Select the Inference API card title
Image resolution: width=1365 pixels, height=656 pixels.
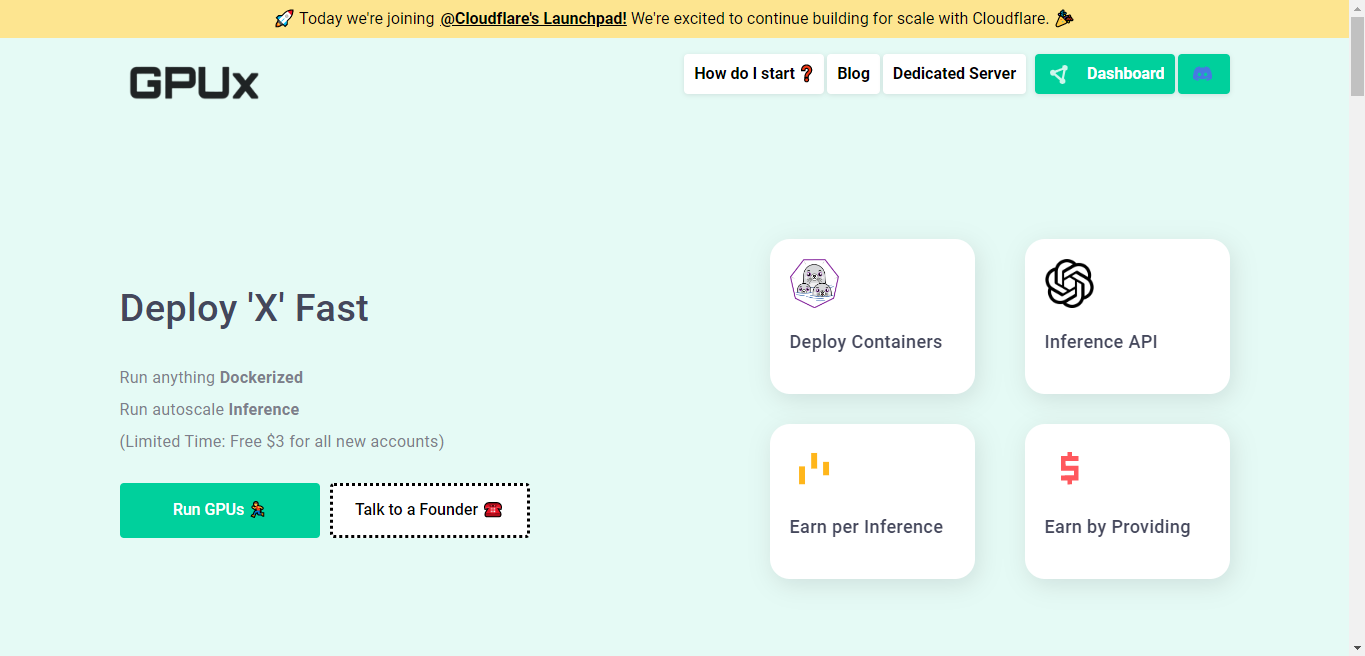coord(1101,342)
